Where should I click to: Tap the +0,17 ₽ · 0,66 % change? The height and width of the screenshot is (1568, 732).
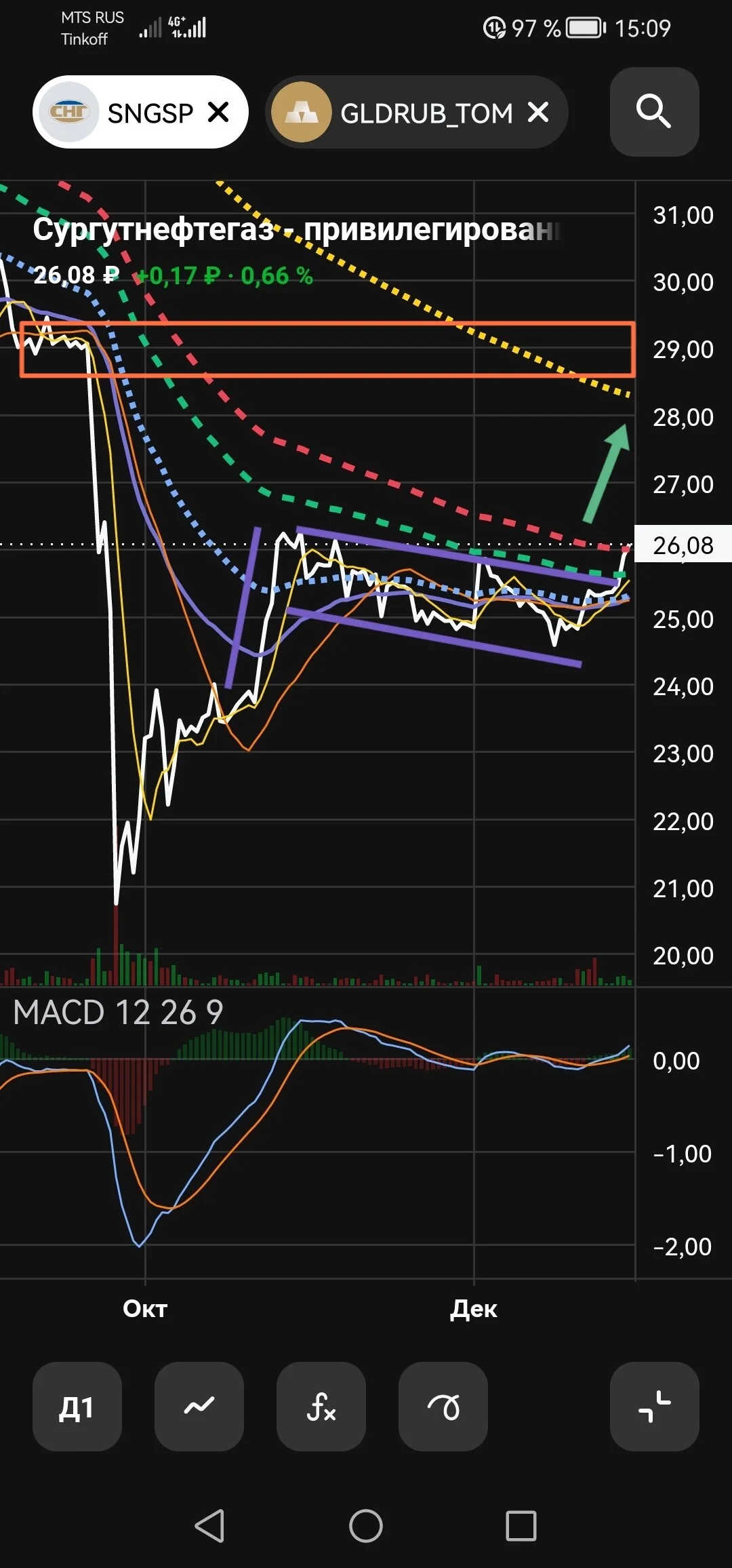pos(226,275)
